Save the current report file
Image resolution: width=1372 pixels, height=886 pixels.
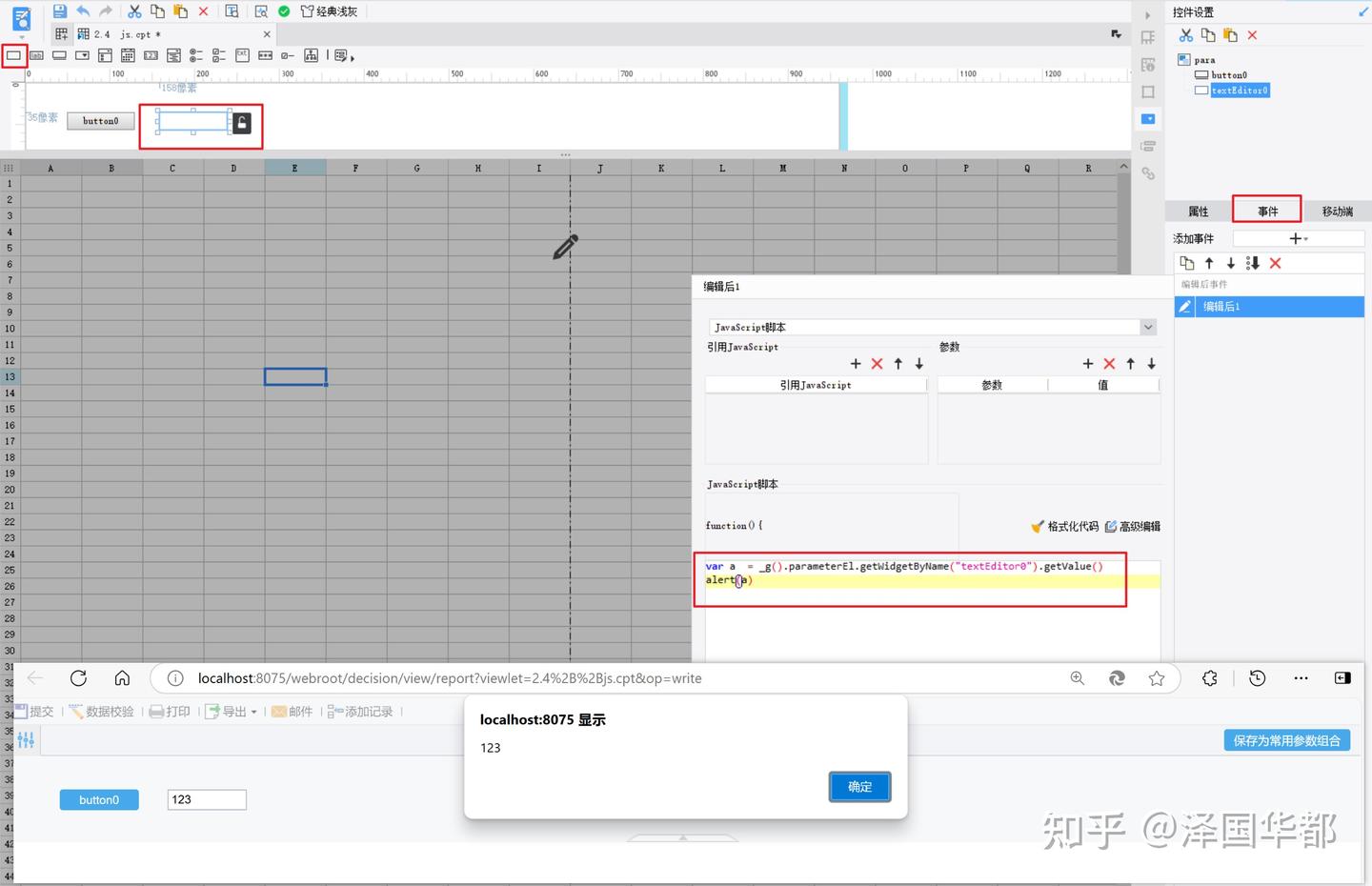tap(59, 10)
